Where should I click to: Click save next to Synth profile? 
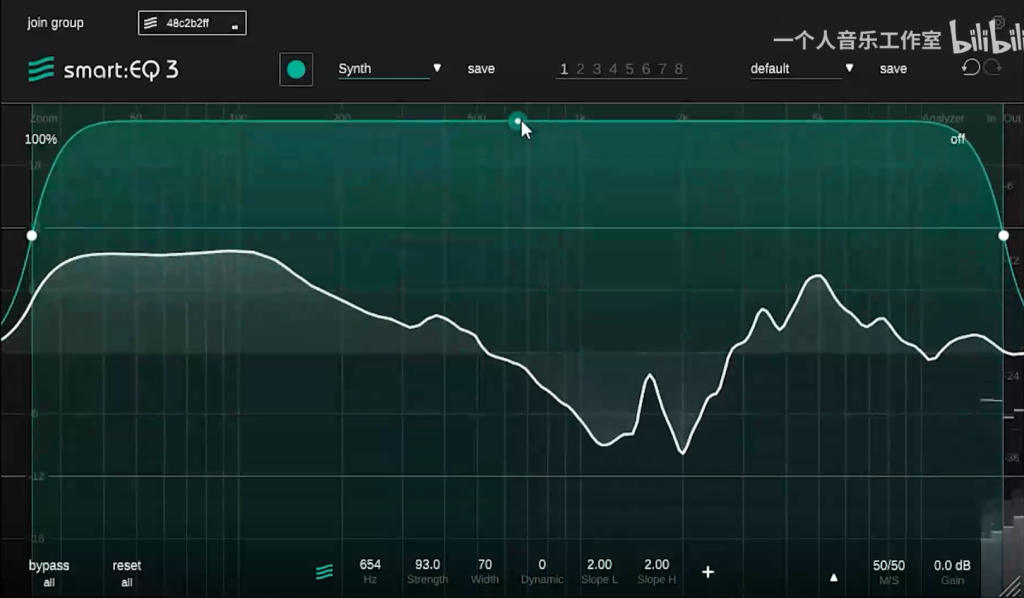[481, 69]
